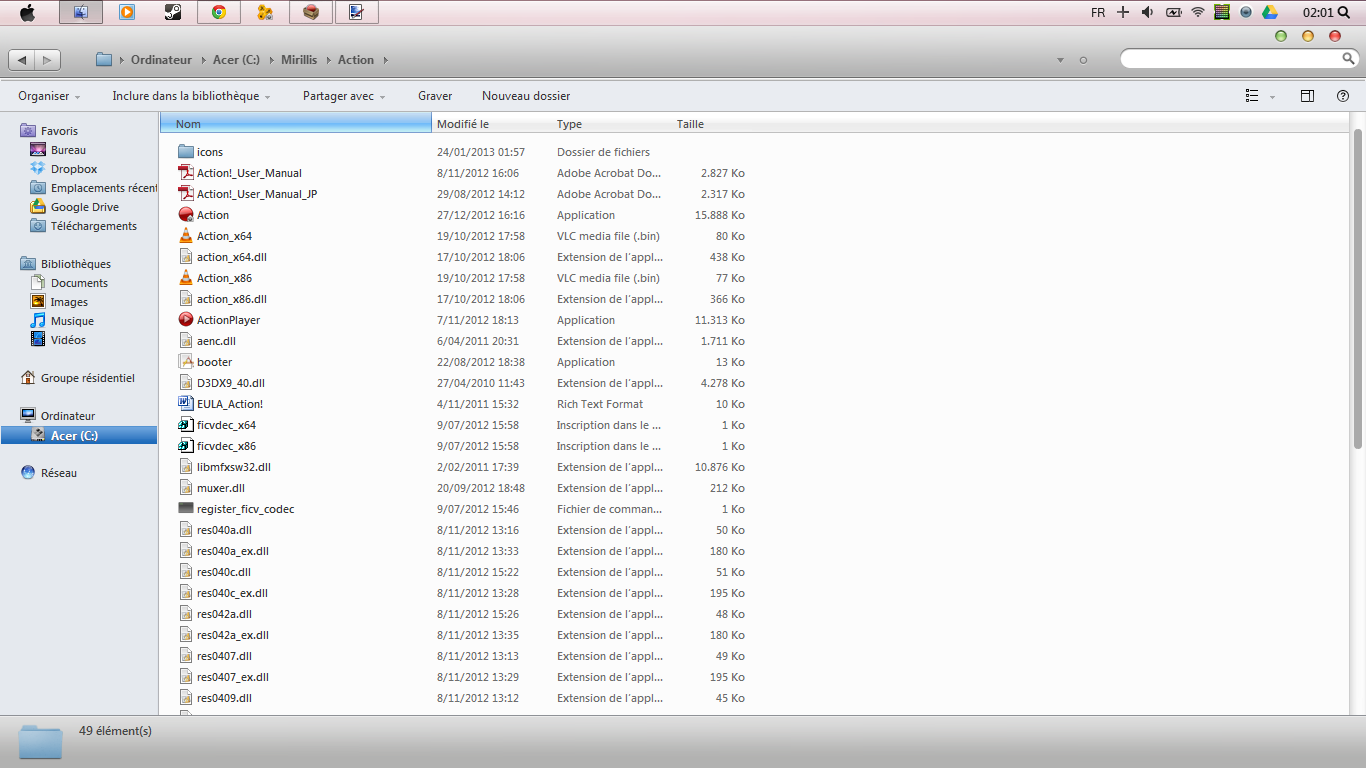Click the FR language indicator
The image size is (1366, 768).
[x=1098, y=13]
